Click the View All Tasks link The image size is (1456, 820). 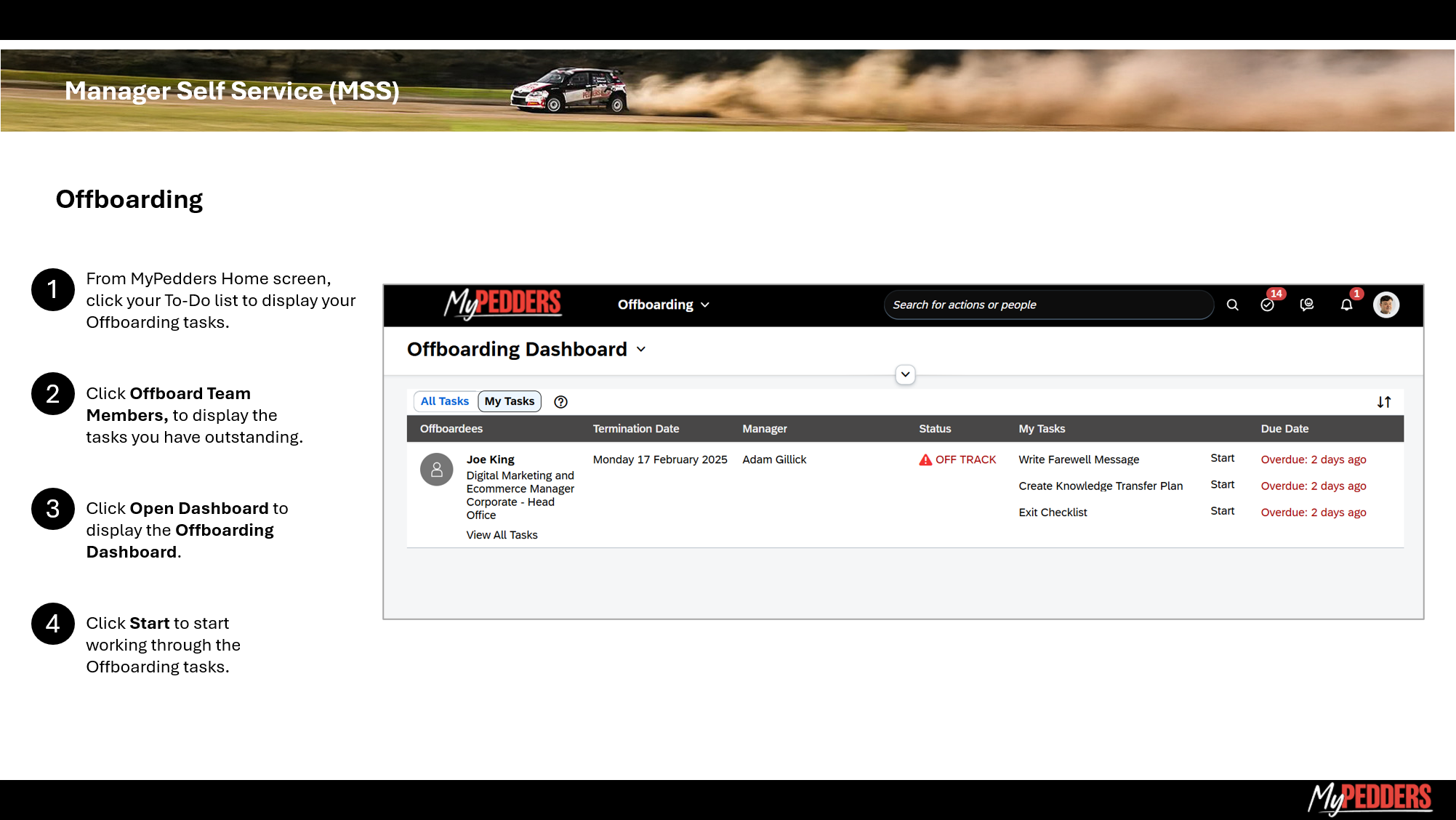pos(502,535)
